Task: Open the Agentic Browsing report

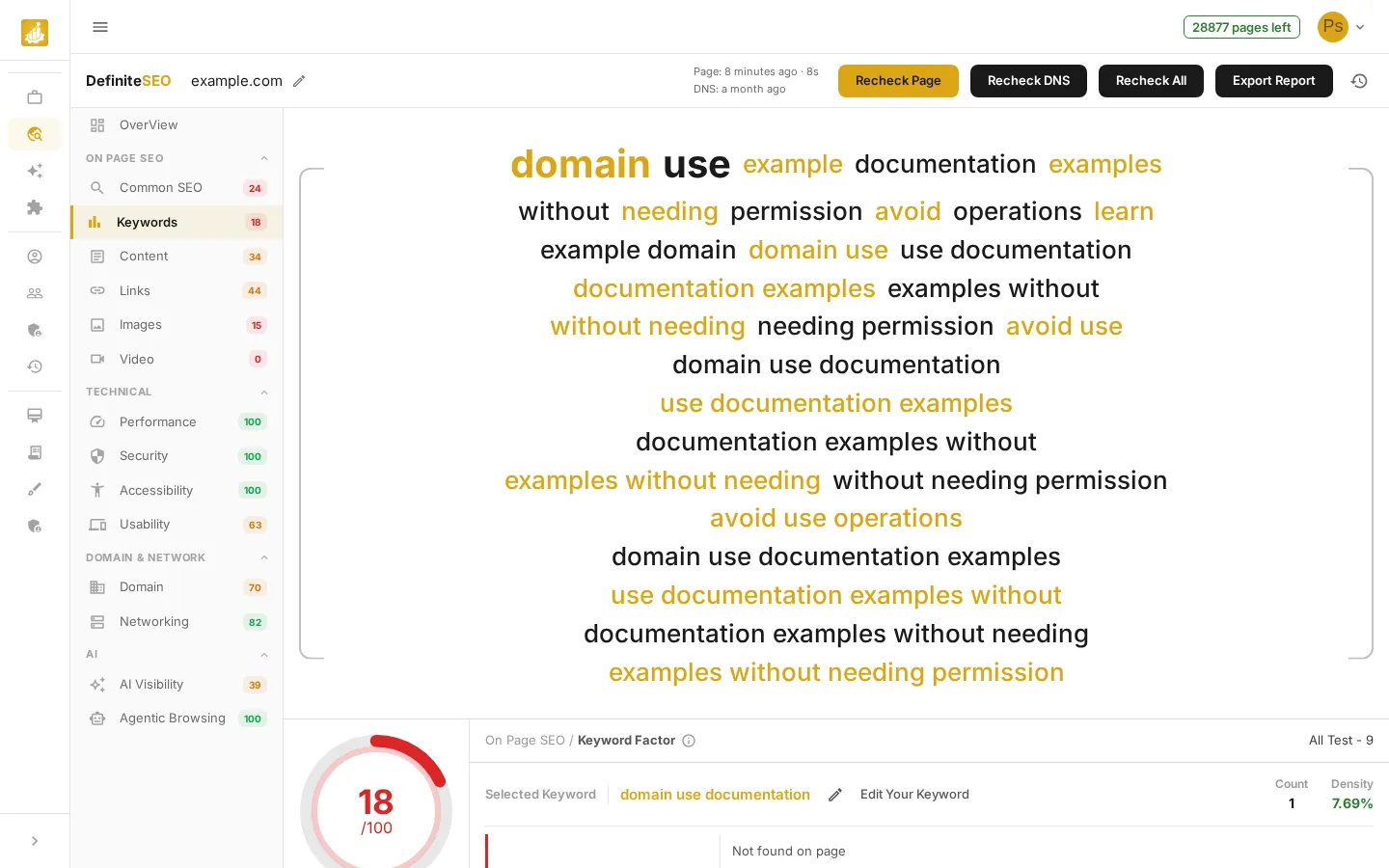Action: 177,719
